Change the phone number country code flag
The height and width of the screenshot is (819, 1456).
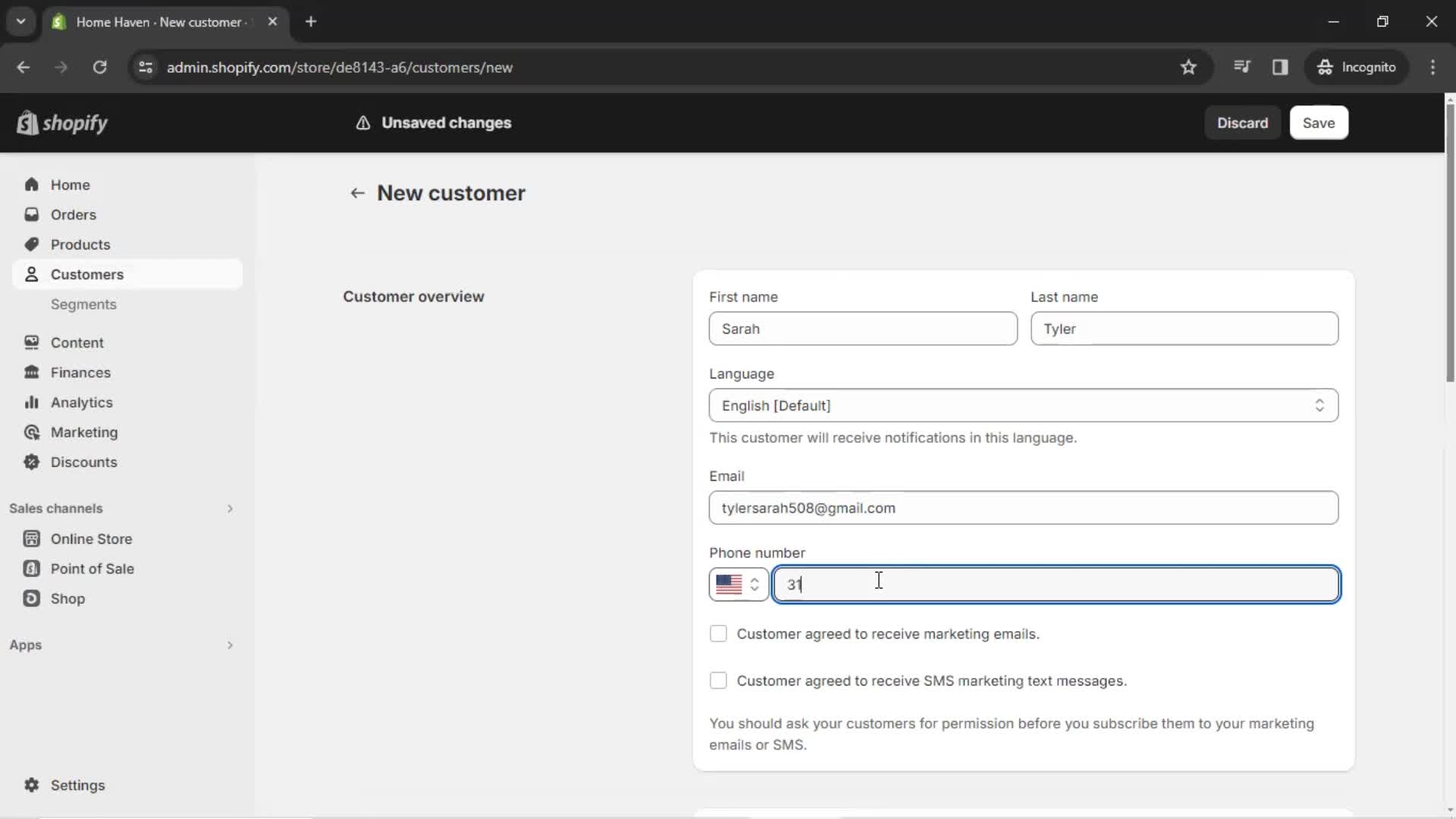(x=736, y=584)
